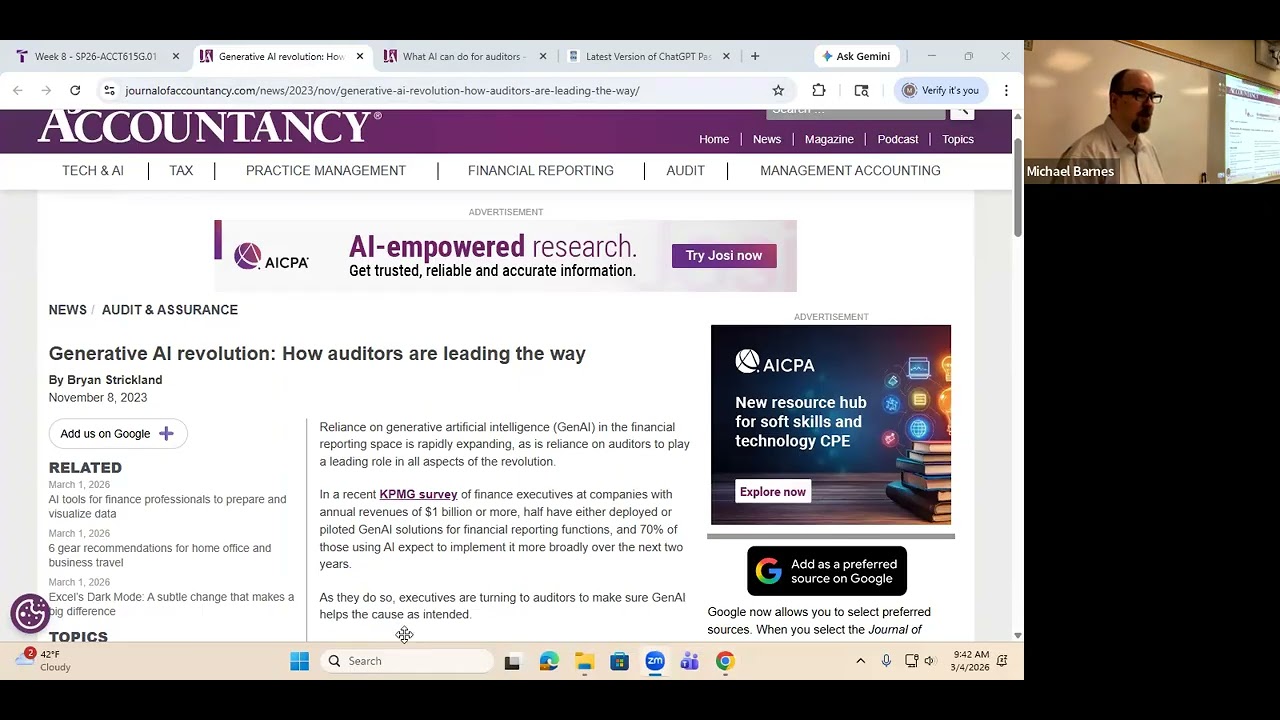
Task: Click the browser forward arrow
Action: tap(46, 90)
